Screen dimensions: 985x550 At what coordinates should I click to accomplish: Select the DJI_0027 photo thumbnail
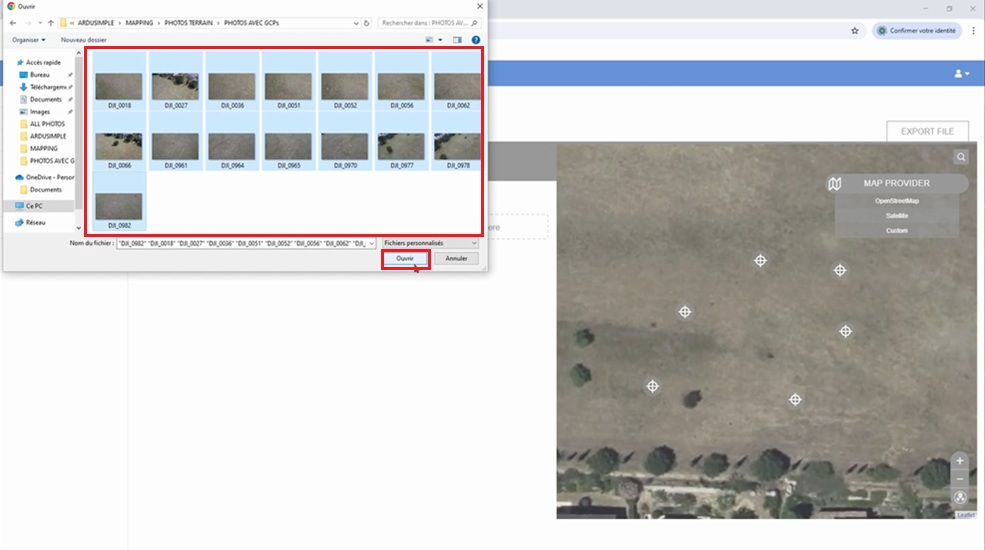click(175, 87)
